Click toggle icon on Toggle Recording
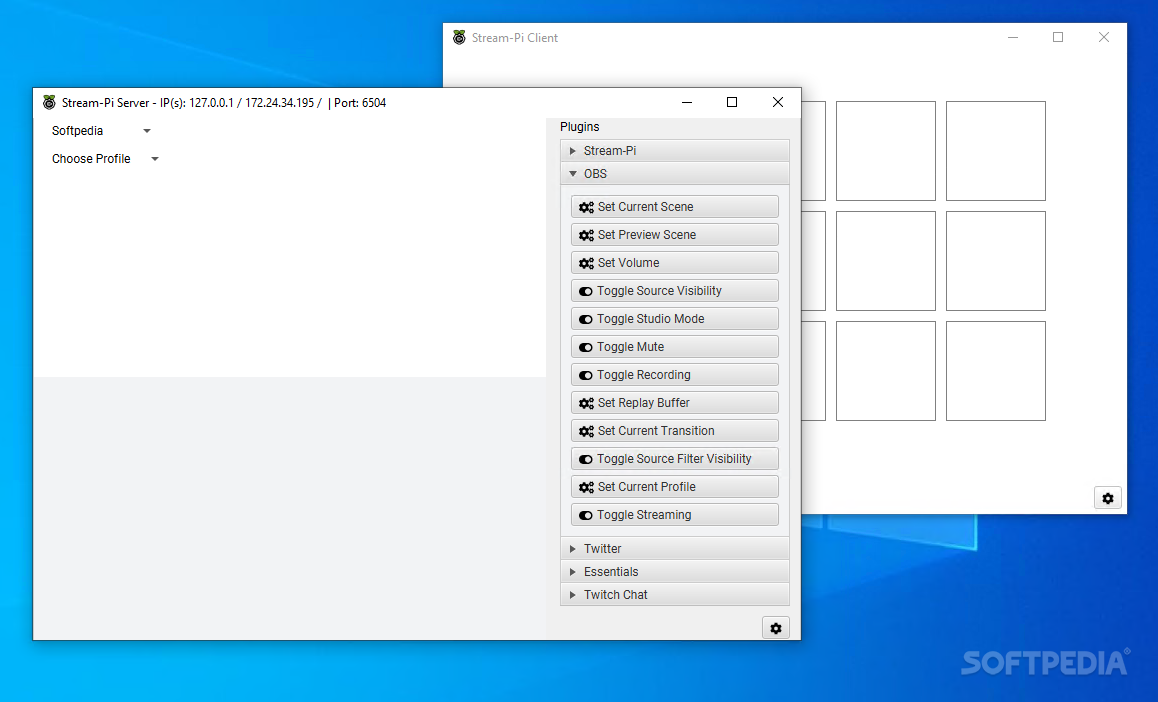 [x=586, y=376]
